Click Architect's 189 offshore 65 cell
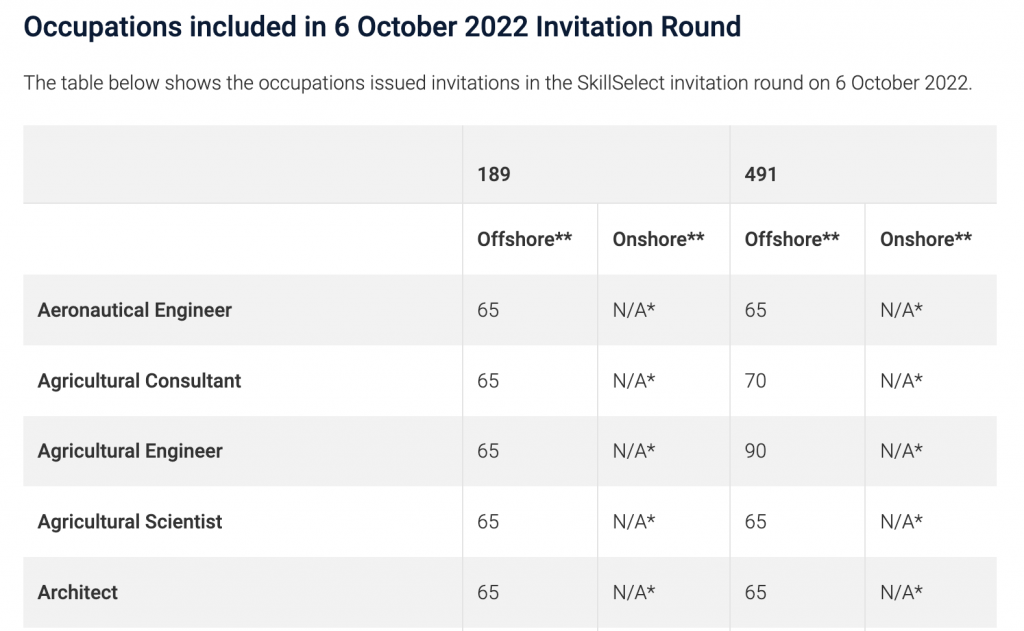The height and width of the screenshot is (631, 1024). pos(488,592)
